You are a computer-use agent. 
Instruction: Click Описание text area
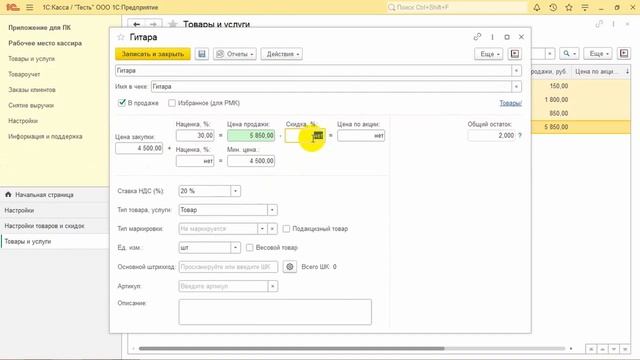pyautogui.click(x=275, y=312)
